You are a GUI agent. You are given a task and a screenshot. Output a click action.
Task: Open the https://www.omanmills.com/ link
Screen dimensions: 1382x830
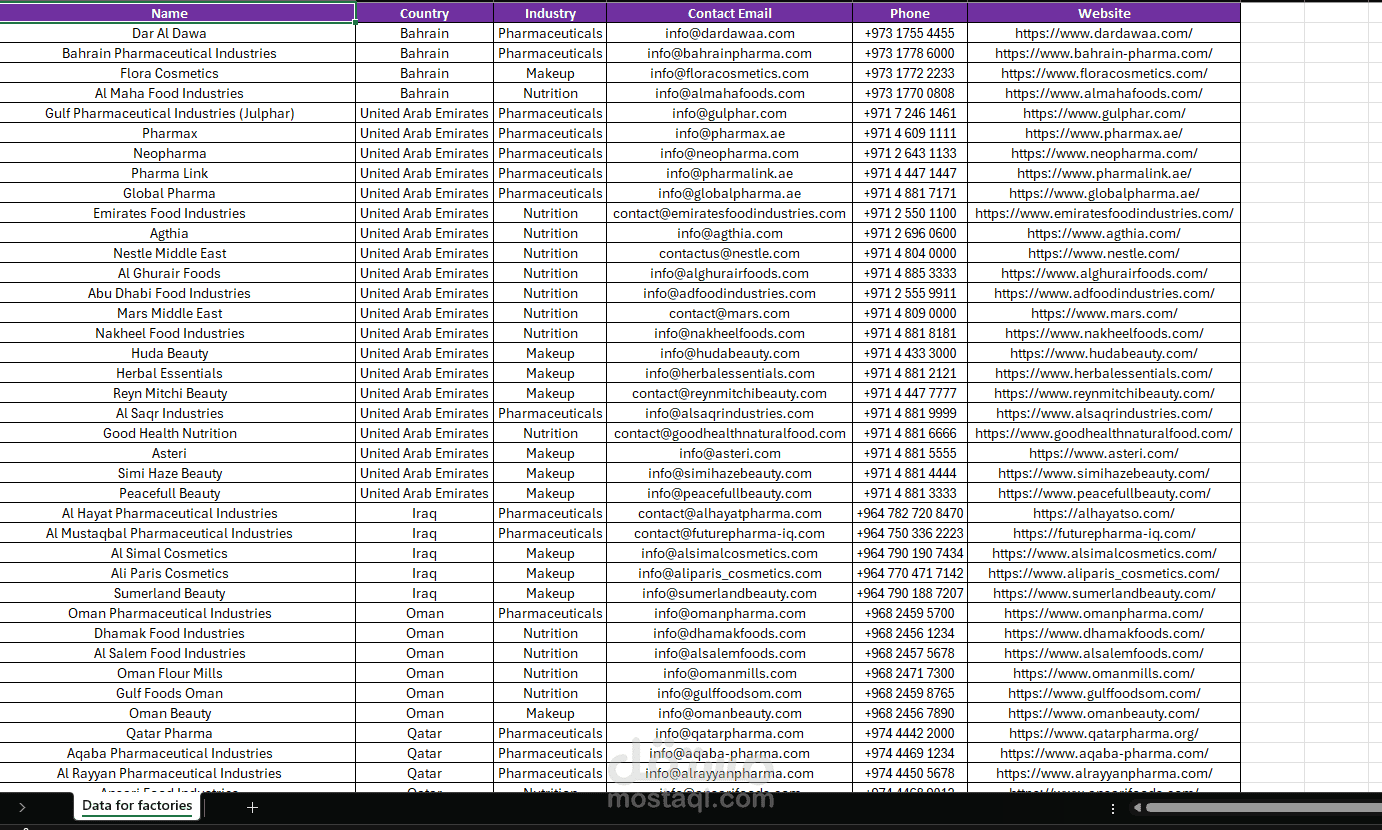coord(1104,673)
